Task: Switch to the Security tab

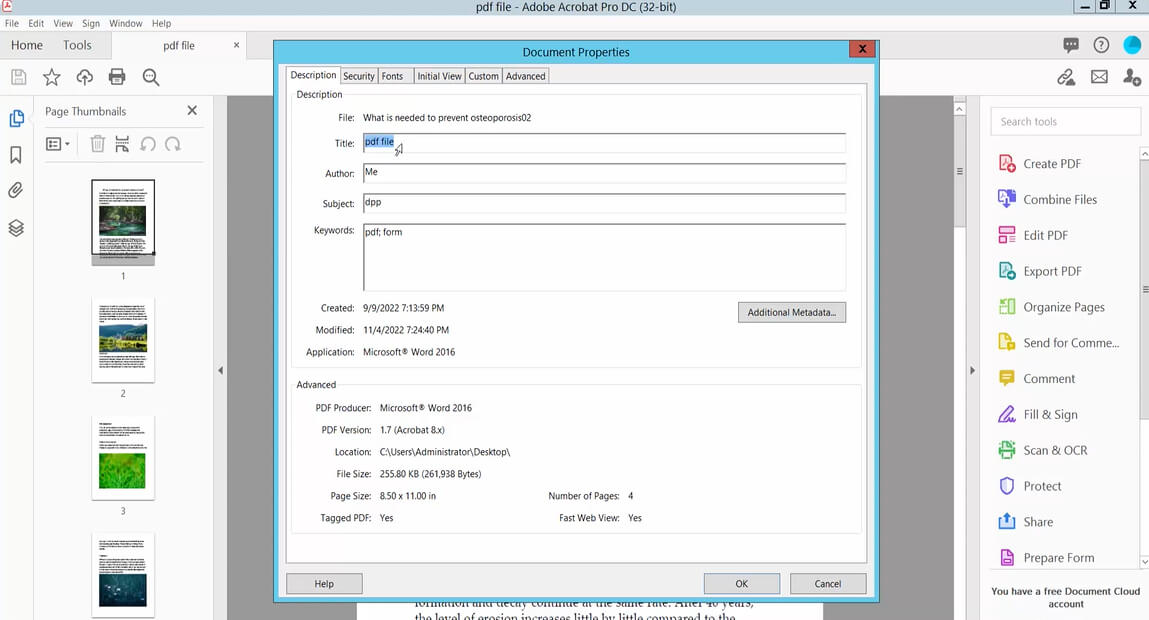Action: click(x=359, y=75)
